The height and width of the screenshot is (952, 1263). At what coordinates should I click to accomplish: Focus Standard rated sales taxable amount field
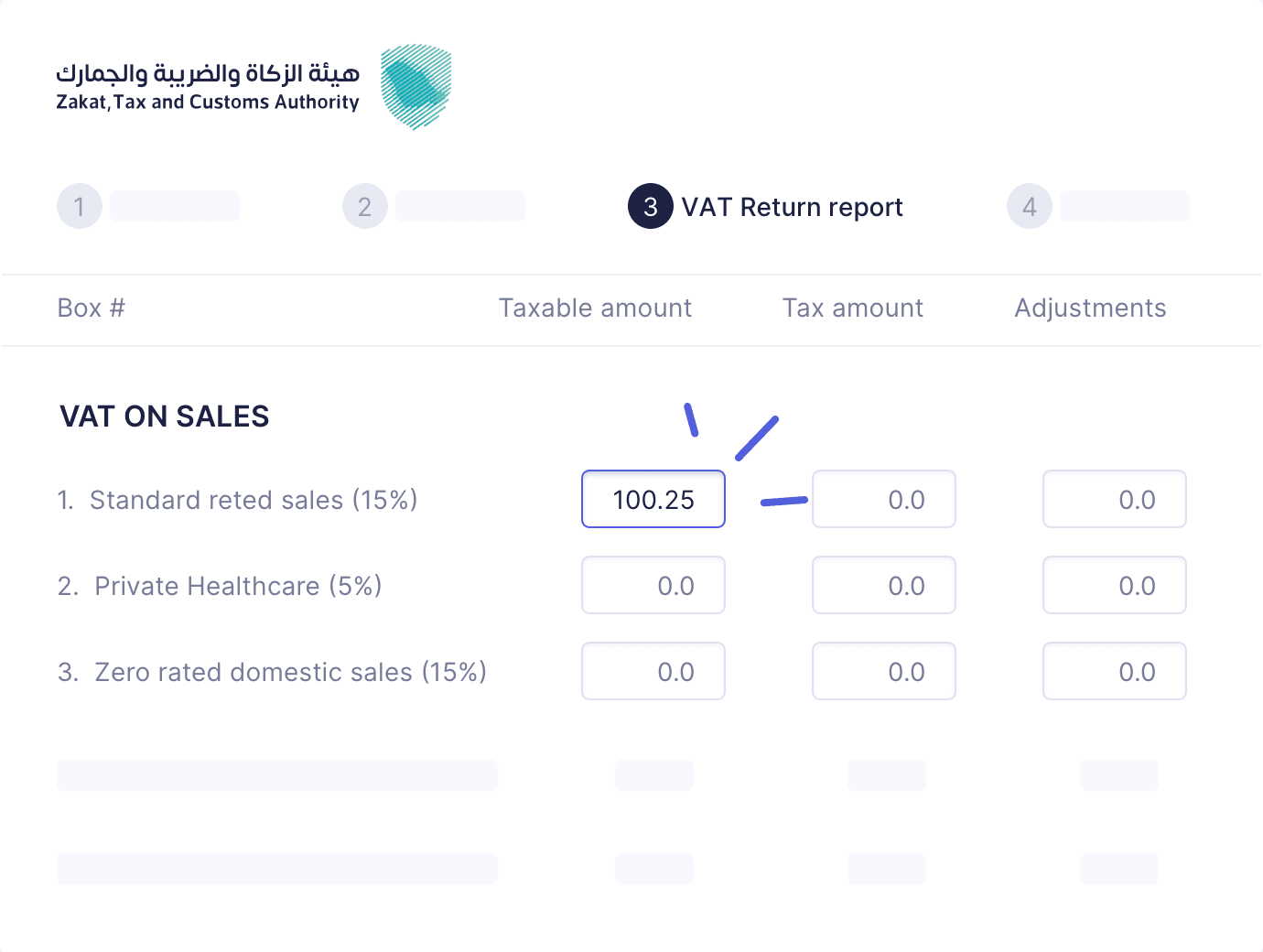pyautogui.click(x=653, y=499)
